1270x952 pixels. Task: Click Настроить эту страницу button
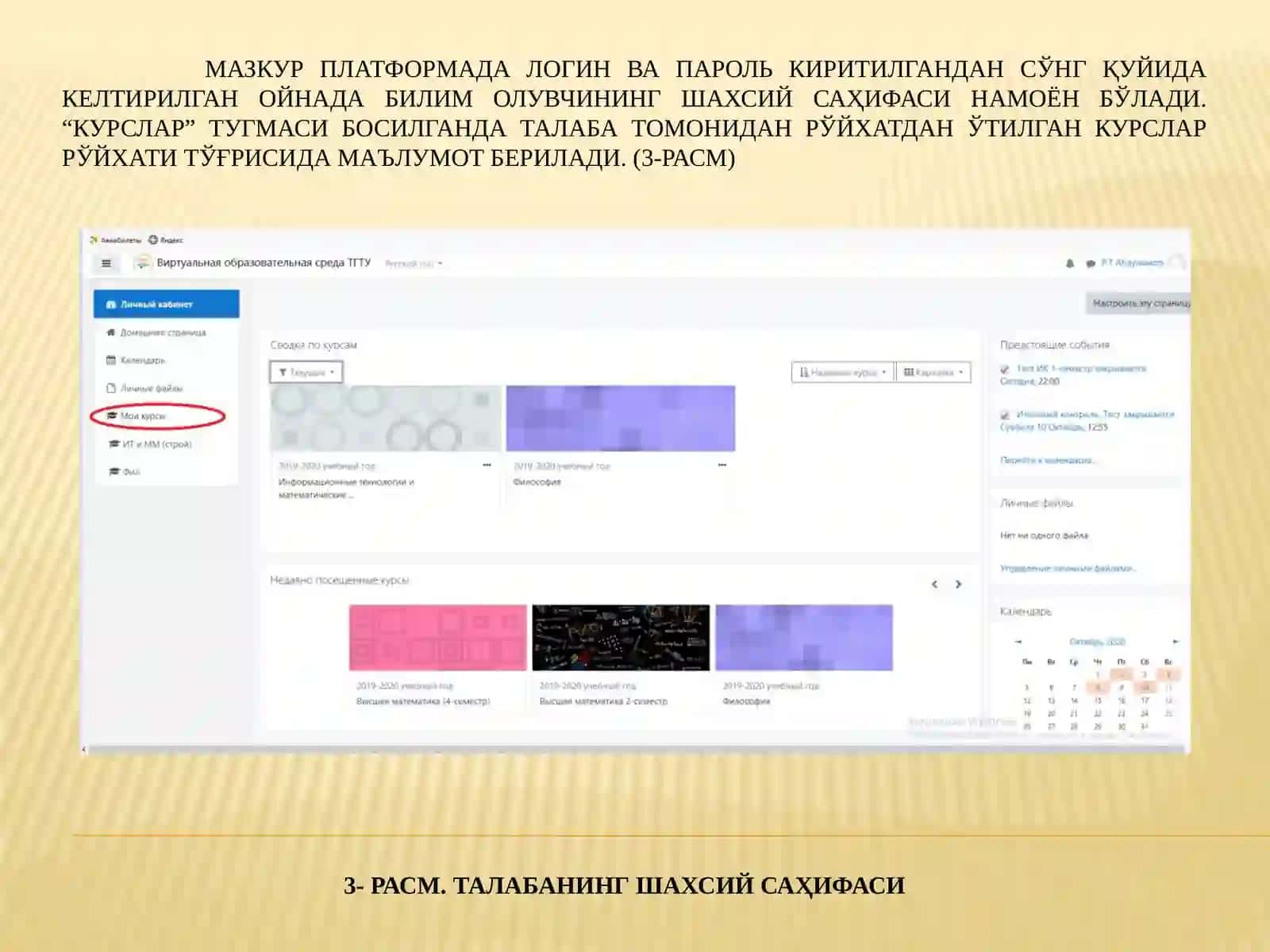coord(1138,303)
